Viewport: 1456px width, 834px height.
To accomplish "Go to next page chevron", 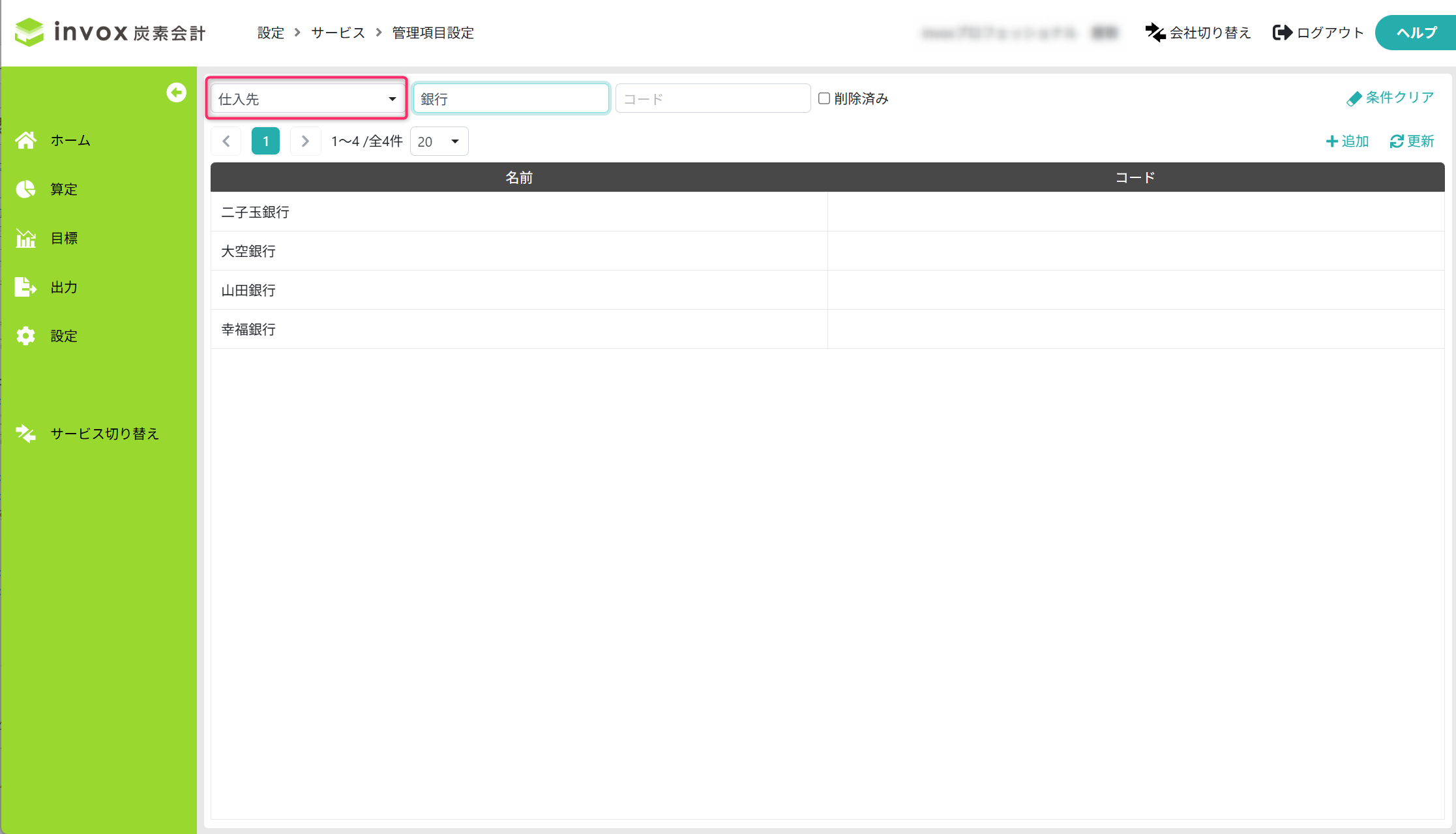I will [305, 141].
